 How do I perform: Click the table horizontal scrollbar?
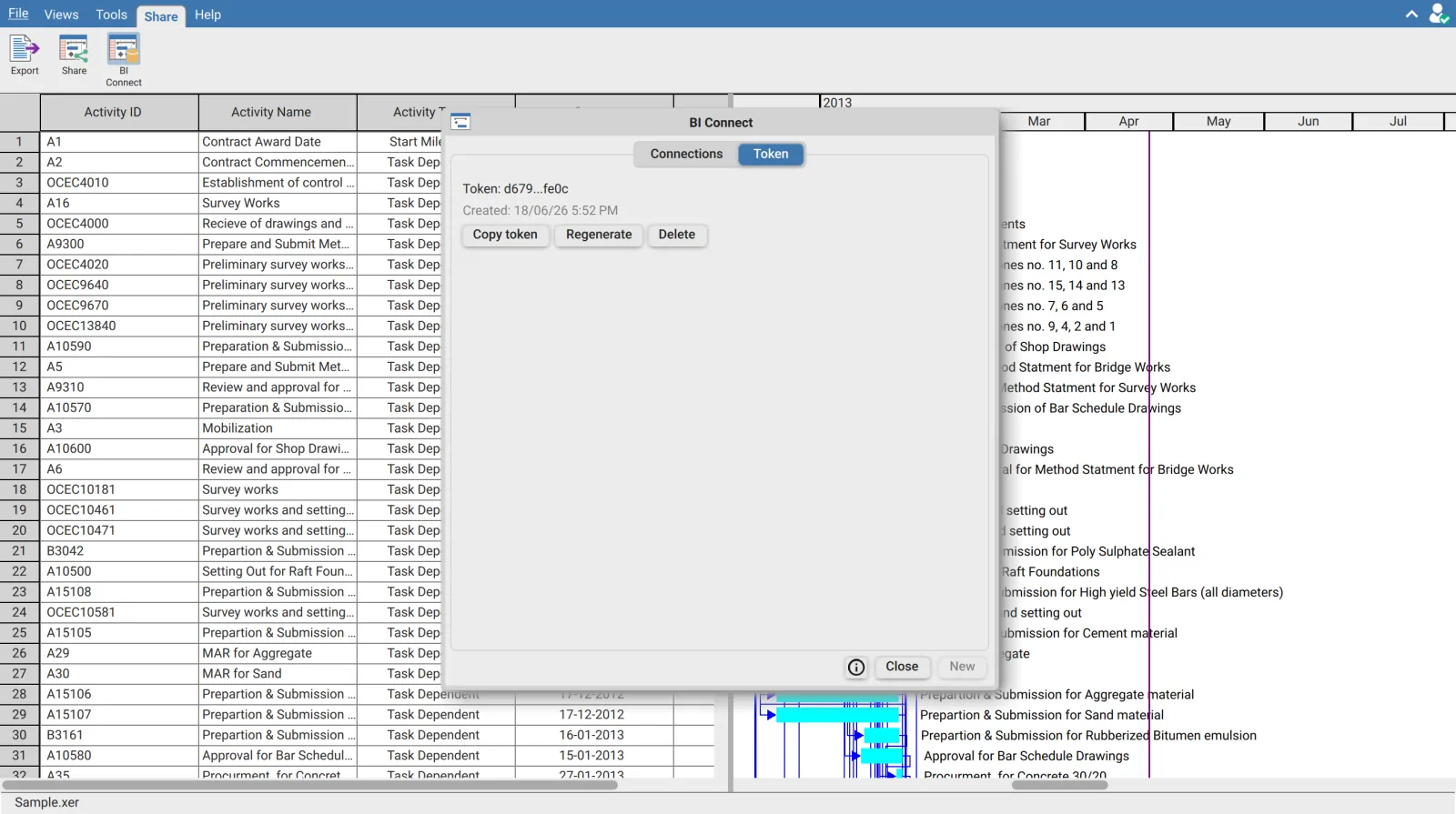click(x=309, y=785)
